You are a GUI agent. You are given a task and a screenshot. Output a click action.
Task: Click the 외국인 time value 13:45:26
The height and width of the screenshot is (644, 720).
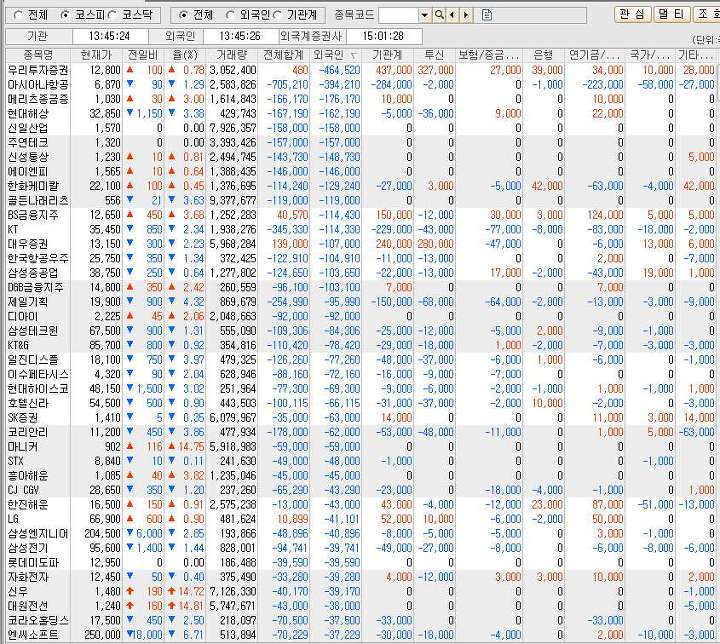click(240, 36)
